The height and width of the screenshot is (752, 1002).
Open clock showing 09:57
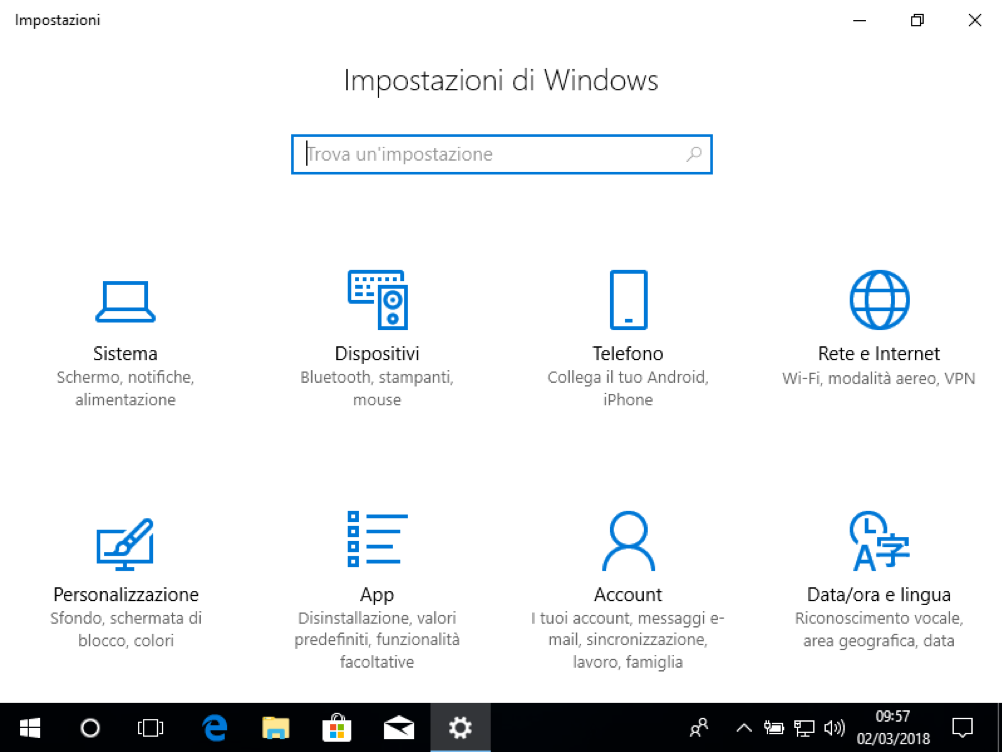point(893,728)
